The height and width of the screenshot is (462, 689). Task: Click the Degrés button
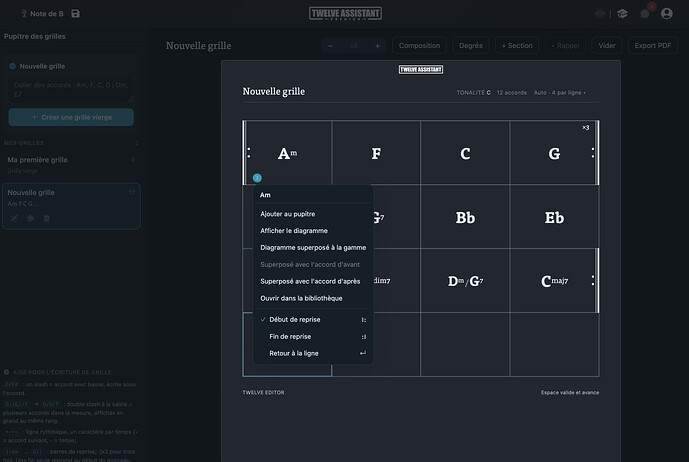tap(471, 46)
